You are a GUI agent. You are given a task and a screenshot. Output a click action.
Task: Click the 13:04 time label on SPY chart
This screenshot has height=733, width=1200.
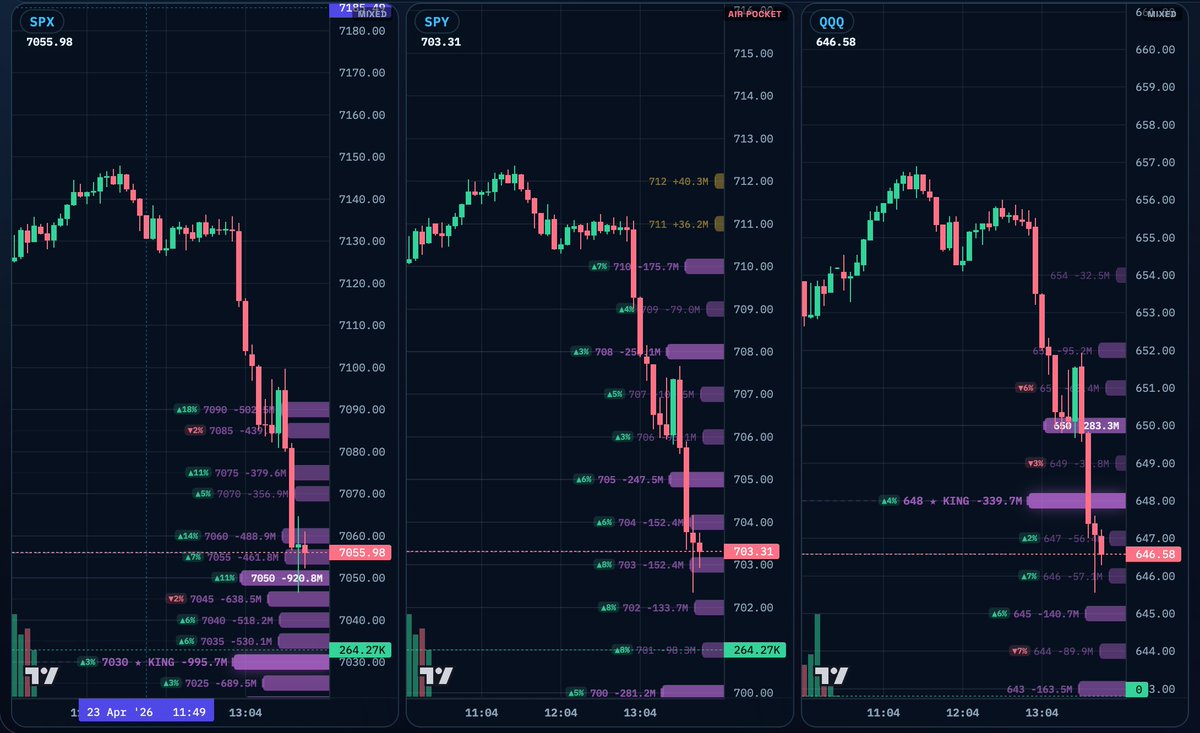[640, 713]
